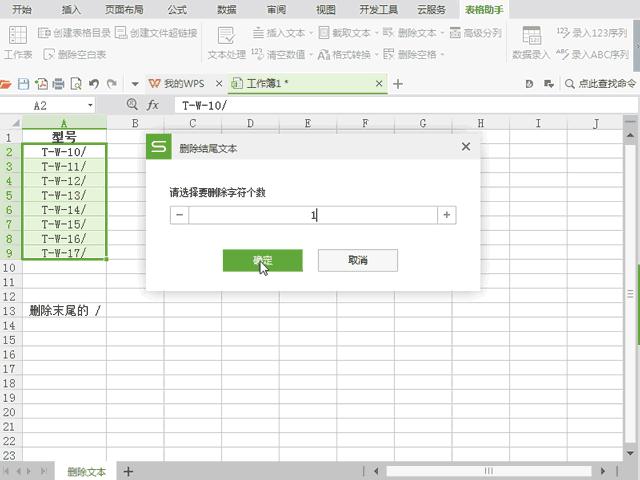Screen dimensions: 640x480
Task: Click the formula bar showing T-W-10/
Action: [406, 106]
